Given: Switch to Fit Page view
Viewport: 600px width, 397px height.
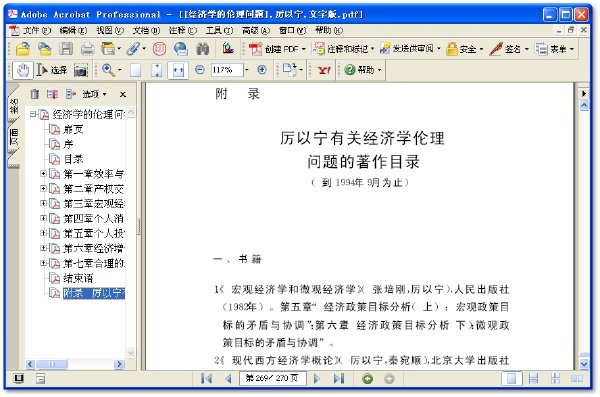Looking at the screenshot, I should 157,70.
